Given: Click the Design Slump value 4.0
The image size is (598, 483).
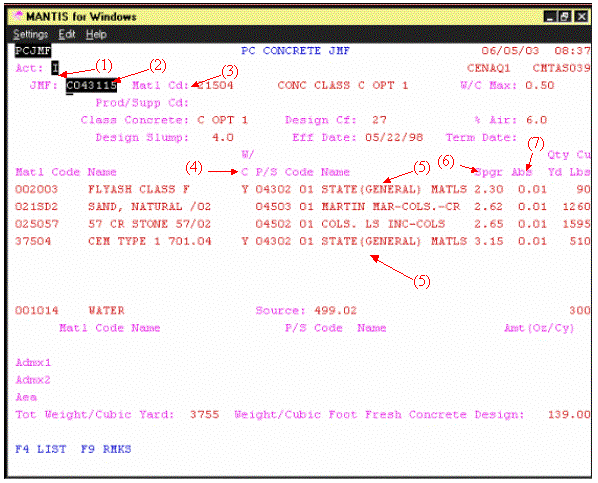Looking at the screenshot, I should point(223,137).
